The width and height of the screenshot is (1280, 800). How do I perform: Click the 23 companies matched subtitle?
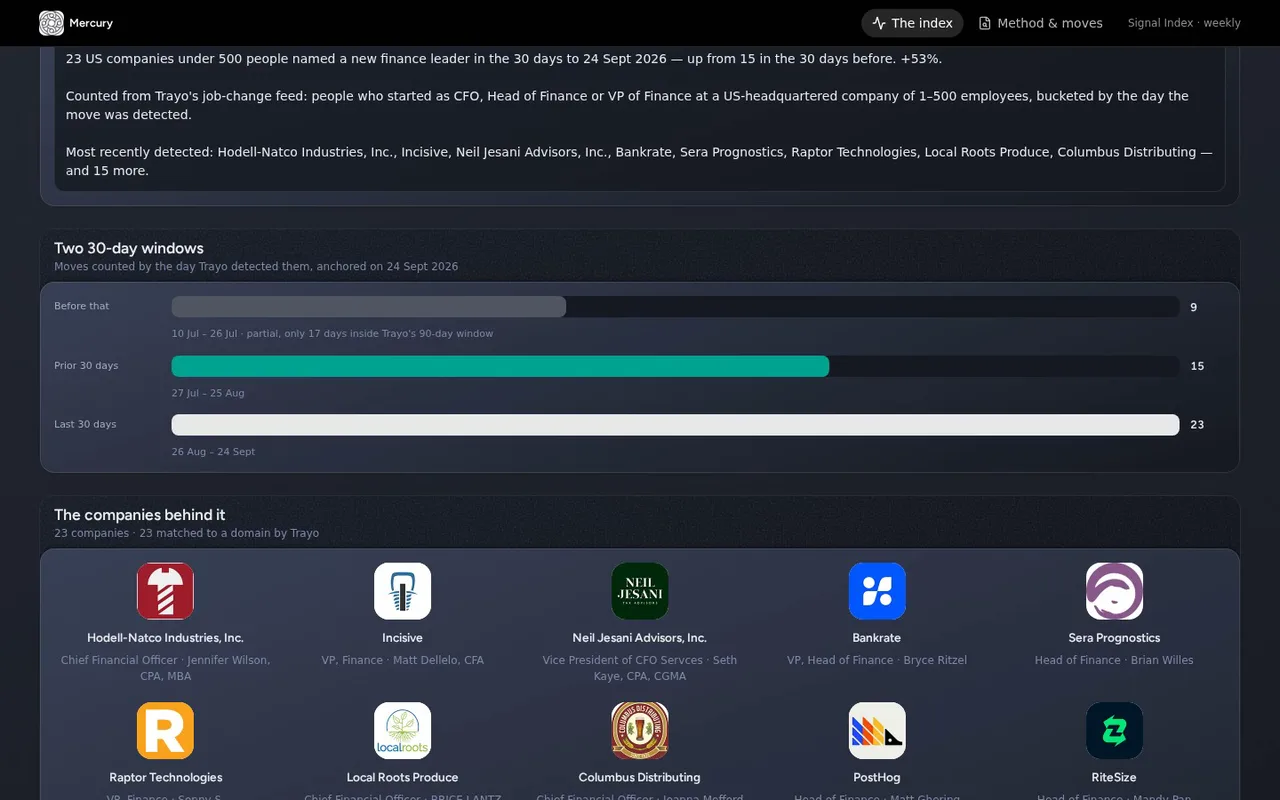pos(187,533)
